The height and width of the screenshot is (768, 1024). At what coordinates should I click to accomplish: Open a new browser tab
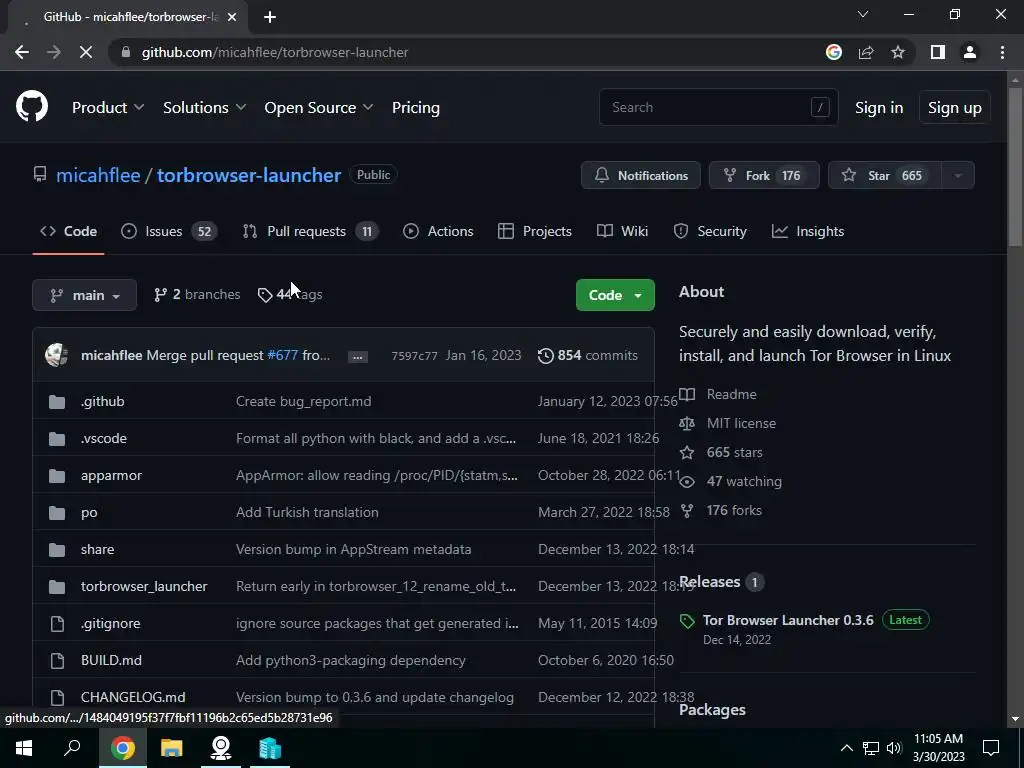click(x=270, y=17)
